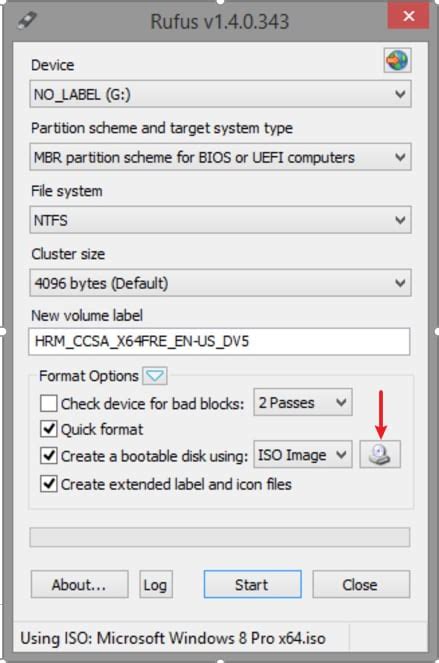Open the 2 Passes dropdown
The width and height of the screenshot is (439, 663).
coord(303,402)
